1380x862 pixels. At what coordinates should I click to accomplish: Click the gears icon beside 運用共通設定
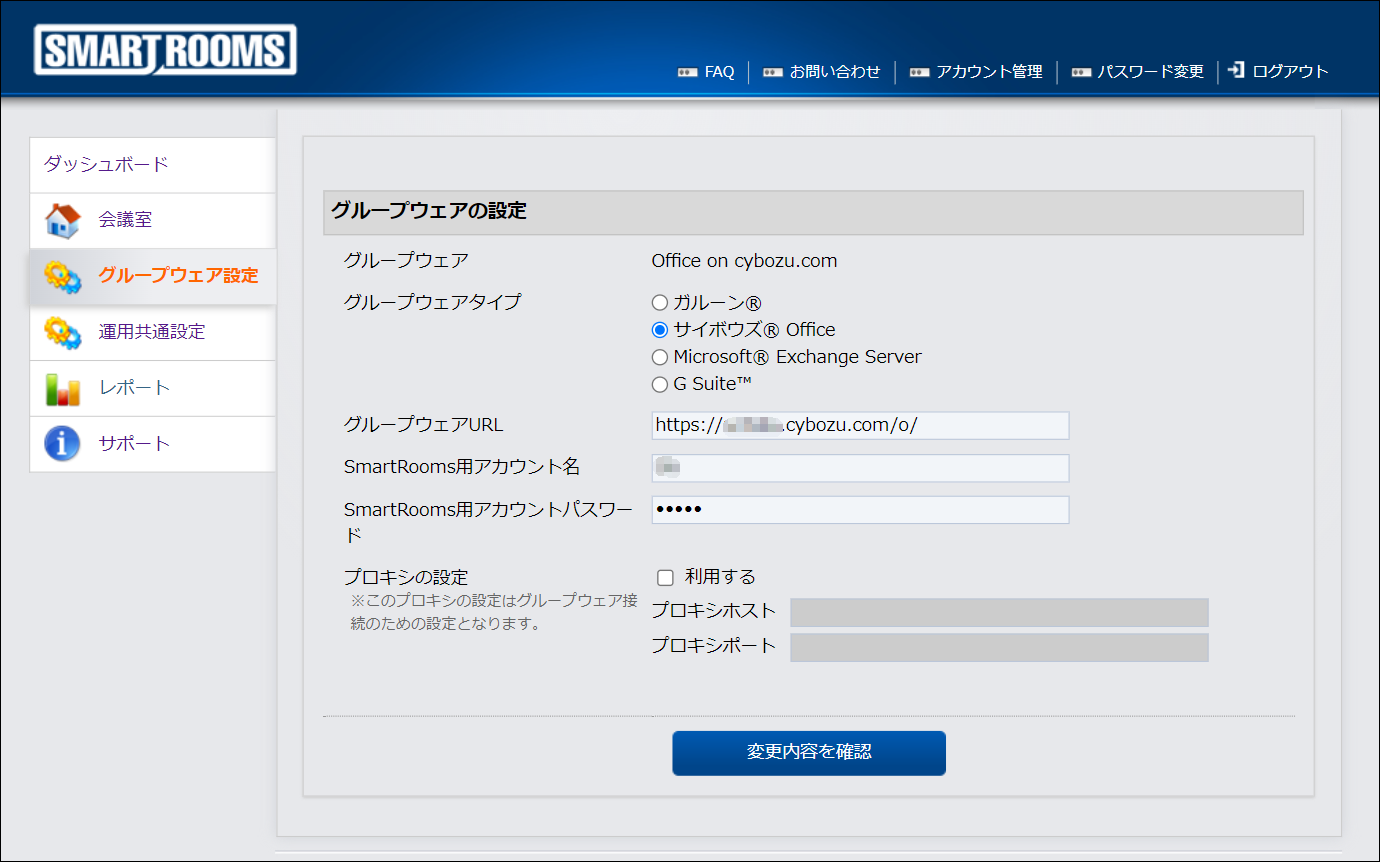(62, 333)
